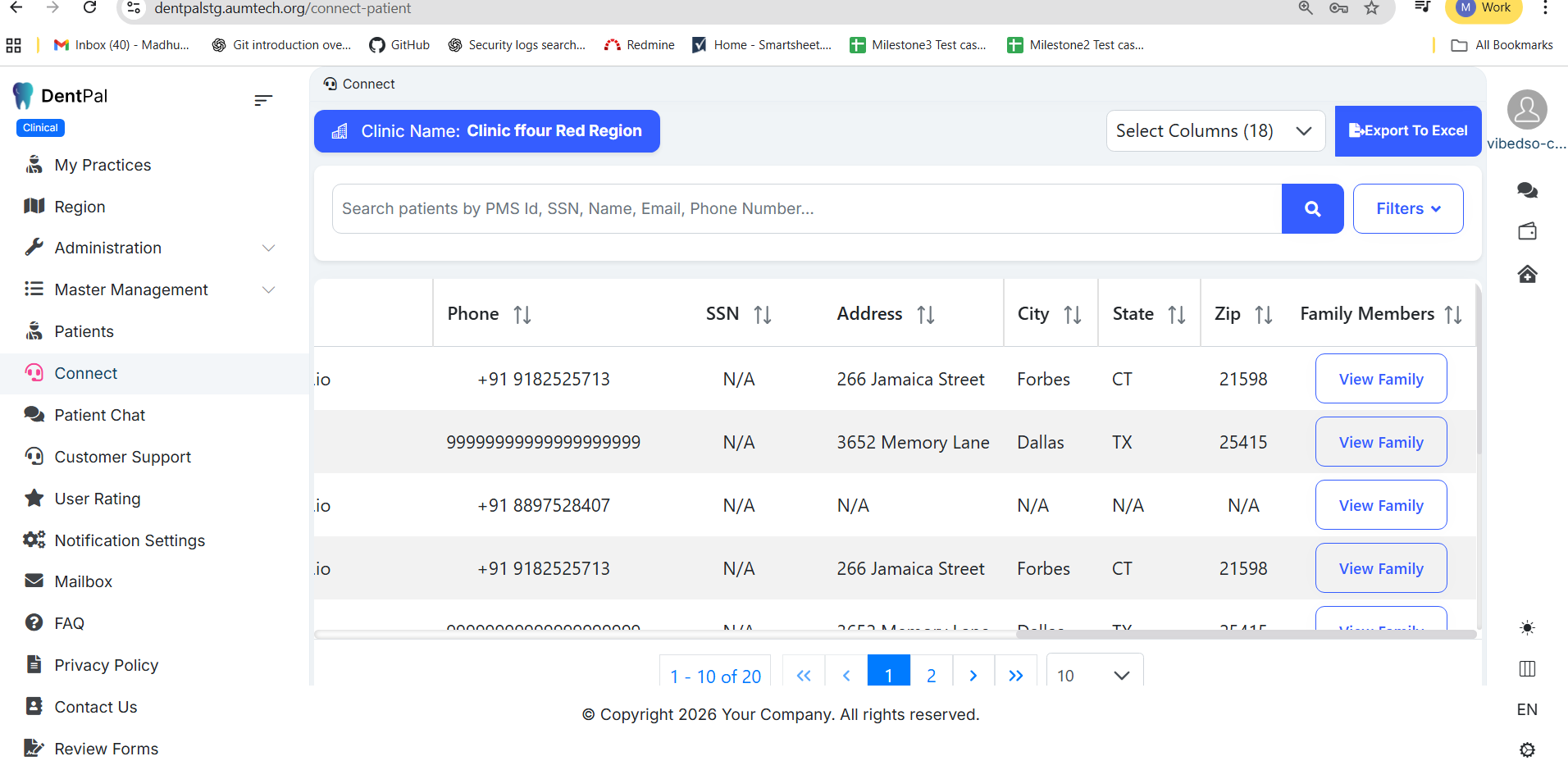Click the wallet icon in right panel

[x=1527, y=232]
